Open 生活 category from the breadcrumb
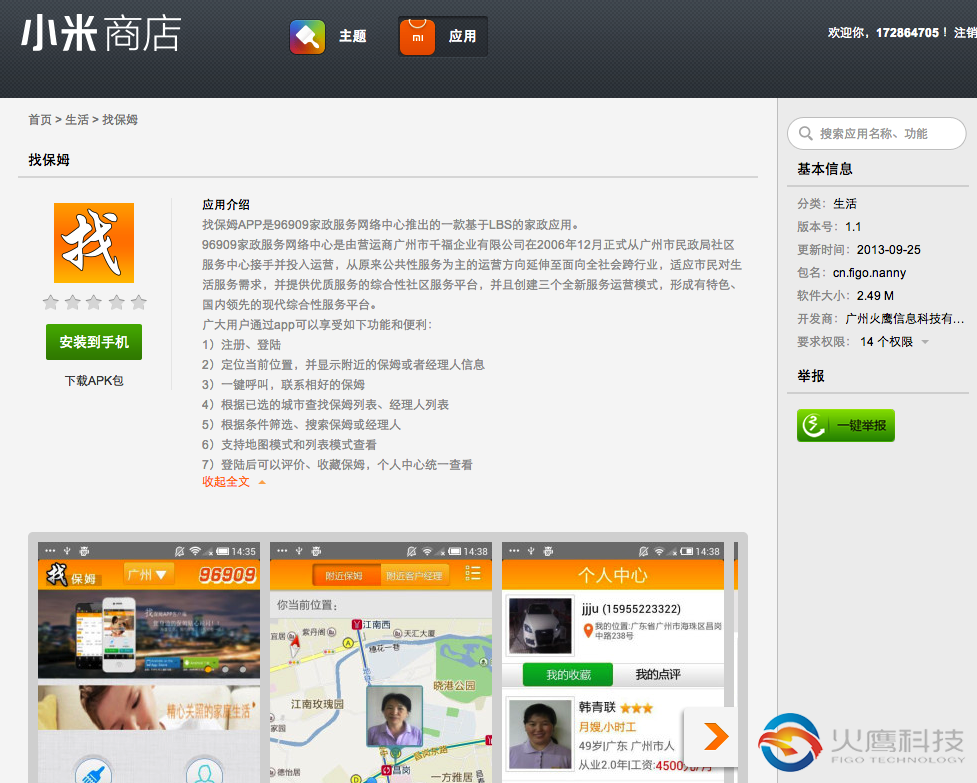This screenshot has height=783, width=977. 77,119
